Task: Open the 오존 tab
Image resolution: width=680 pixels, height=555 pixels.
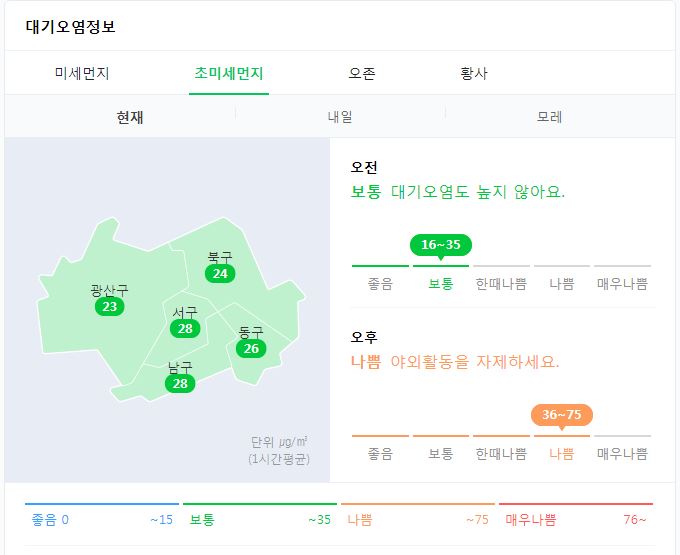Action: click(362, 73)
